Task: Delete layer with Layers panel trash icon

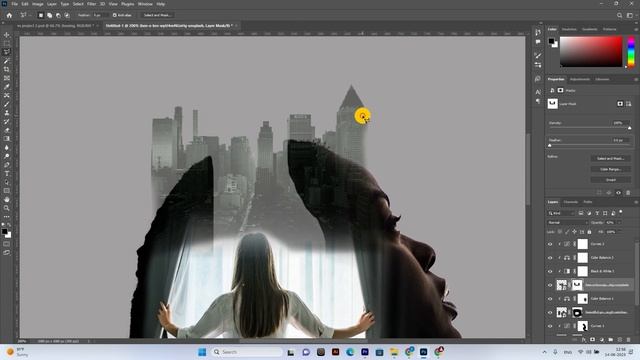Action: click(x=629, y=340)
